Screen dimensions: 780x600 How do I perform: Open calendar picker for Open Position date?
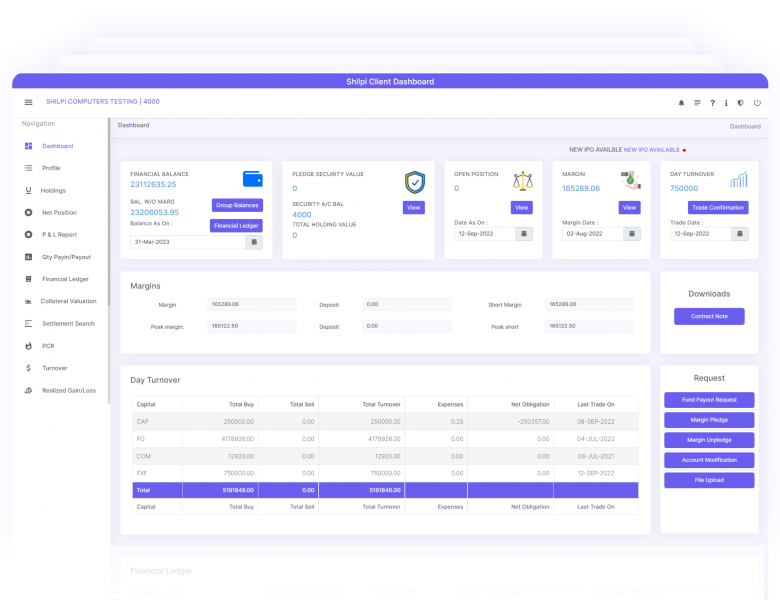524,234
